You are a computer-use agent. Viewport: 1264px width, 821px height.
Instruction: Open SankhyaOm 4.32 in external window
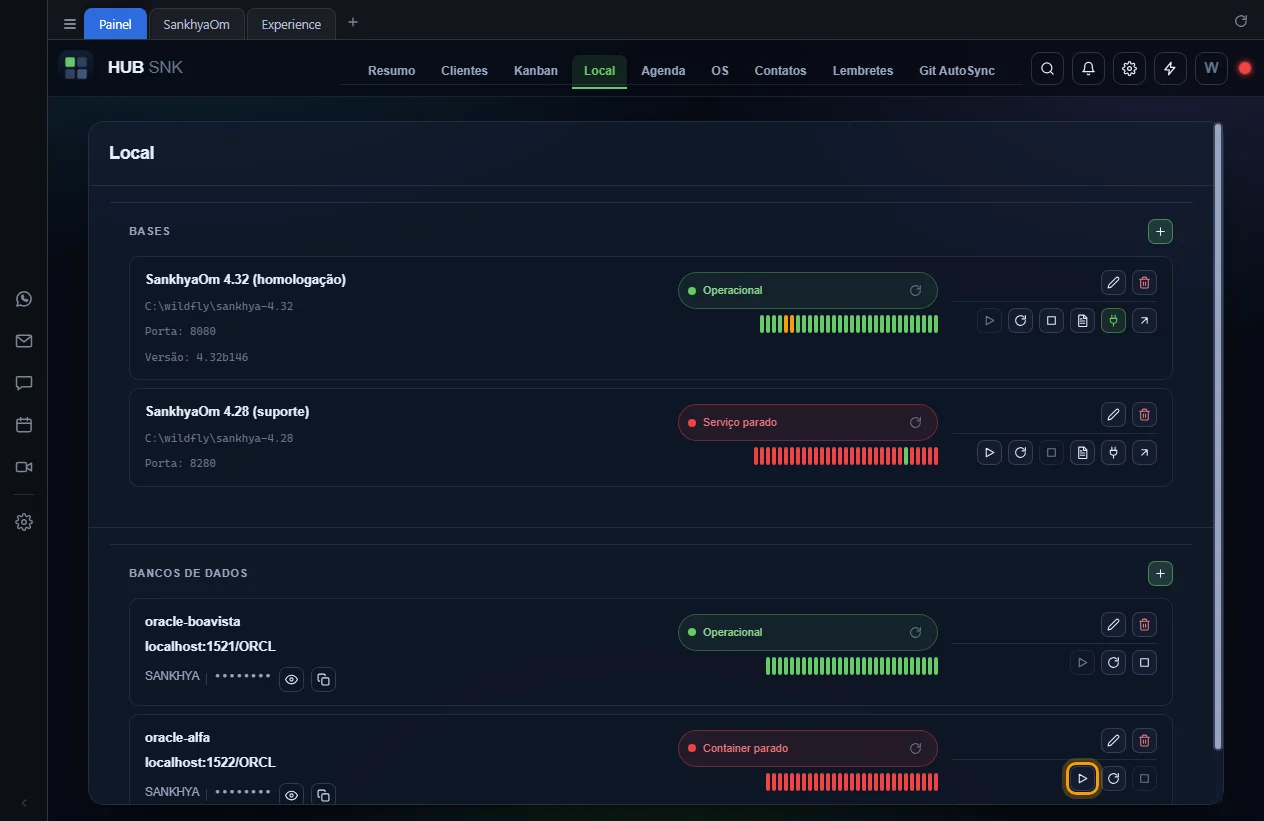1145,321
